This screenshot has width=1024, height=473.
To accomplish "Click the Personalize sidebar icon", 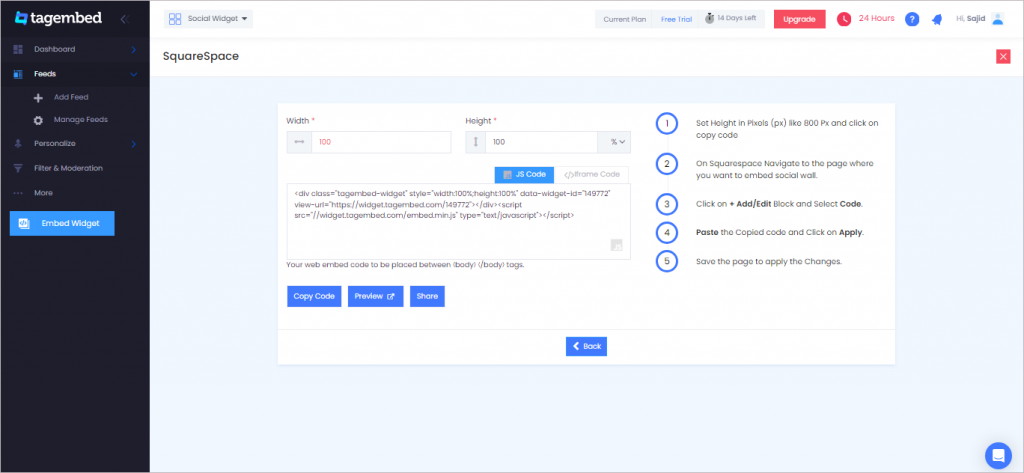I will 18,144.
